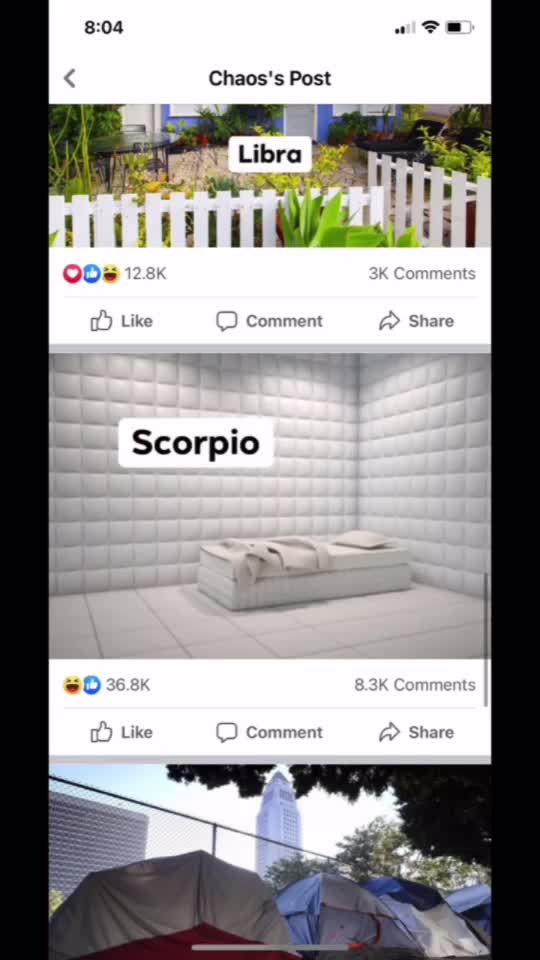
Task: Click the haha reaction icon on Scorpio post
Action: [72, 685]
